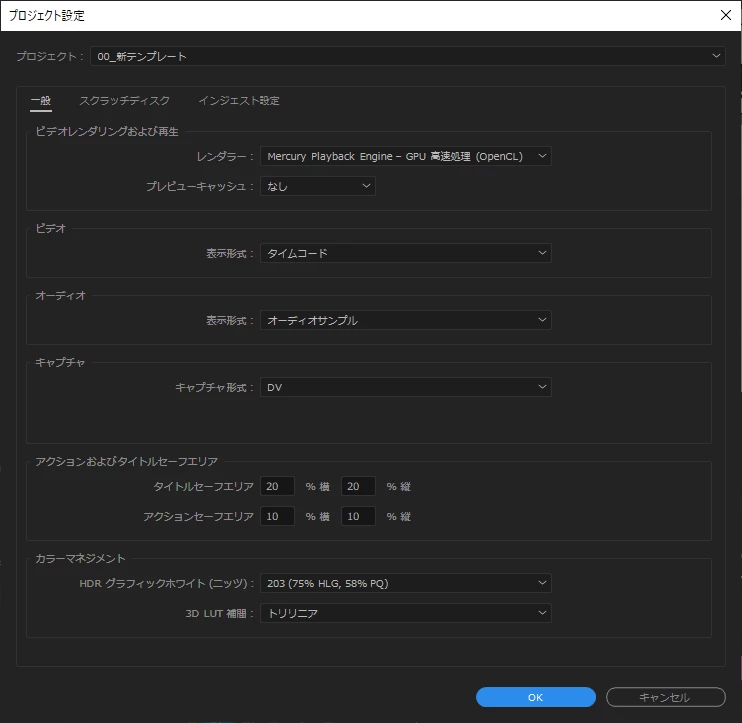Click the HDR グラフィックホワイト (ニッツ) label
Image resolution: width=742 pixels, height=723 pixels.
167,583
